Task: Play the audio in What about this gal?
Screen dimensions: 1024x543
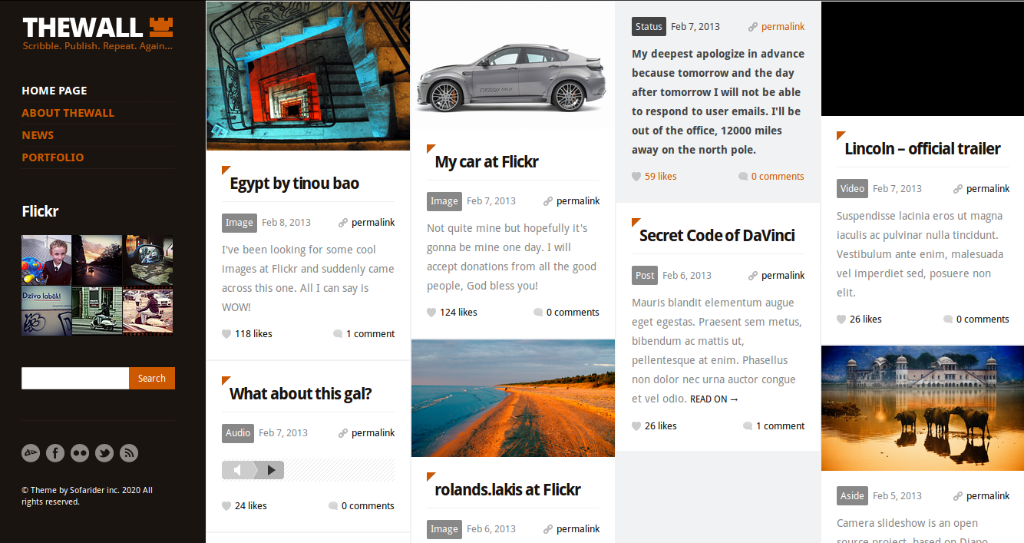Action: pyautogui.click(x=272, y=470)
